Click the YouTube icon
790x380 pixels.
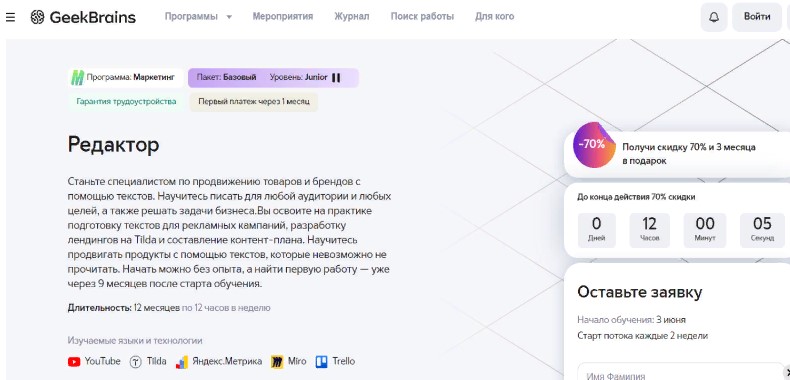(x=74, y=362)
